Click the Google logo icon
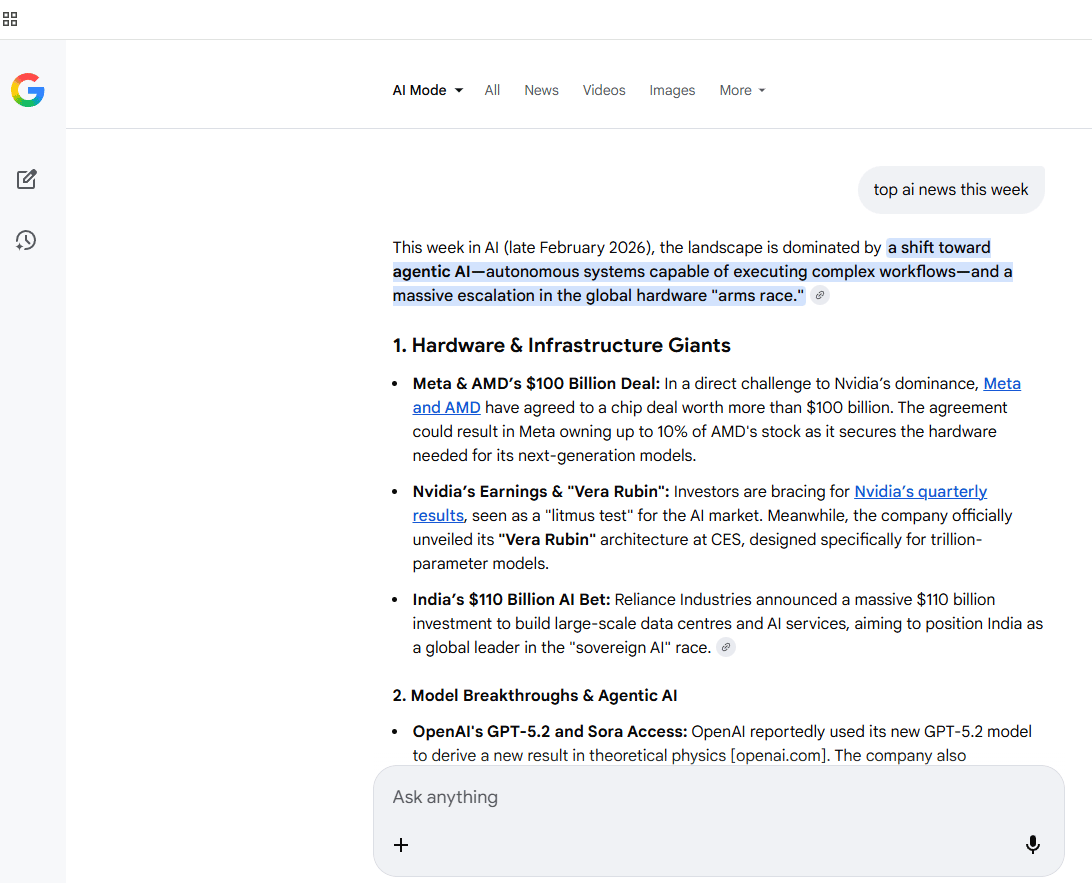The width and height of the screenshot is (1092, 883). pos(28,90)
